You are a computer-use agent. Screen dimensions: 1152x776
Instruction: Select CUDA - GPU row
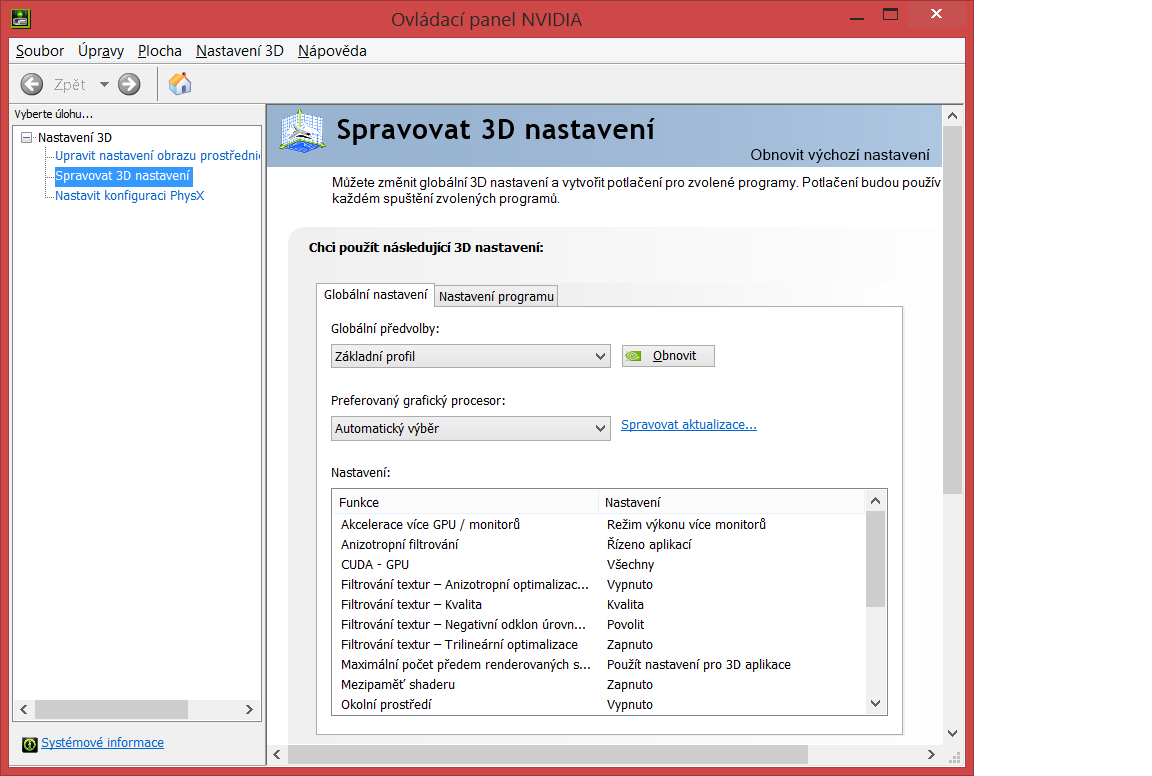pos(599,564)
